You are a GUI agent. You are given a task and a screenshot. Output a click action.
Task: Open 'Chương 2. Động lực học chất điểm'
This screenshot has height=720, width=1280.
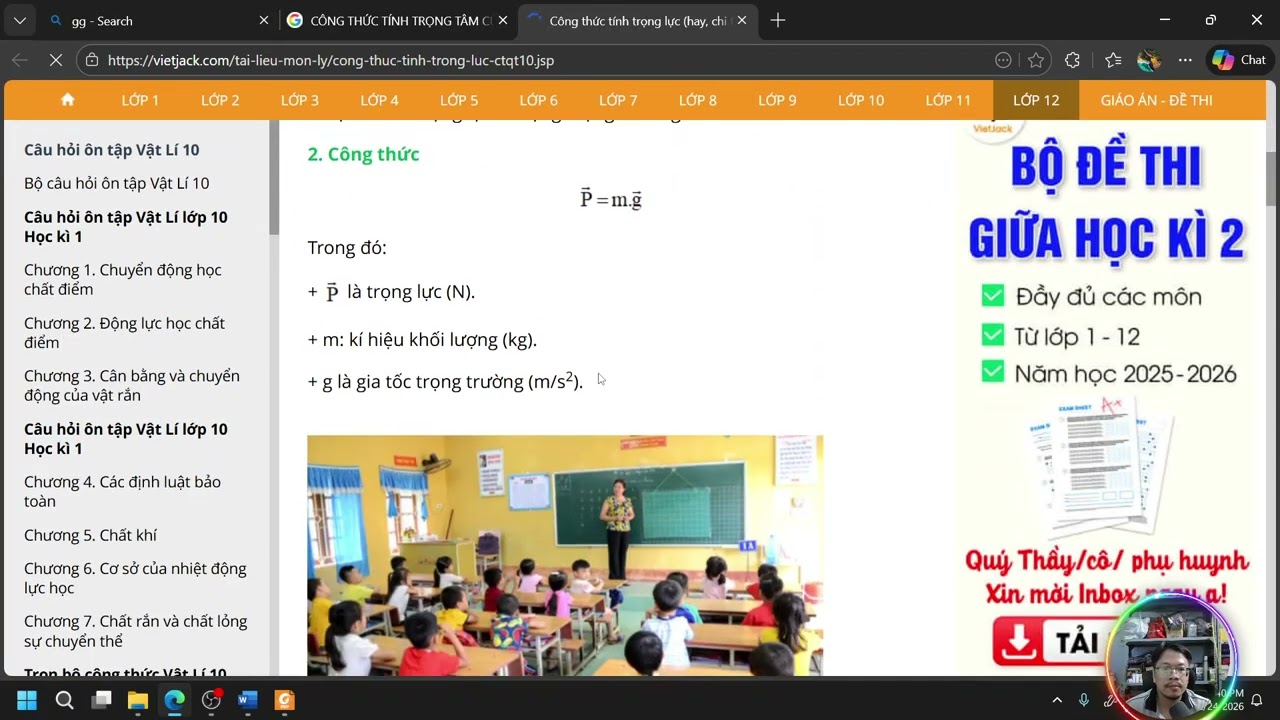[x=124, y=332]
